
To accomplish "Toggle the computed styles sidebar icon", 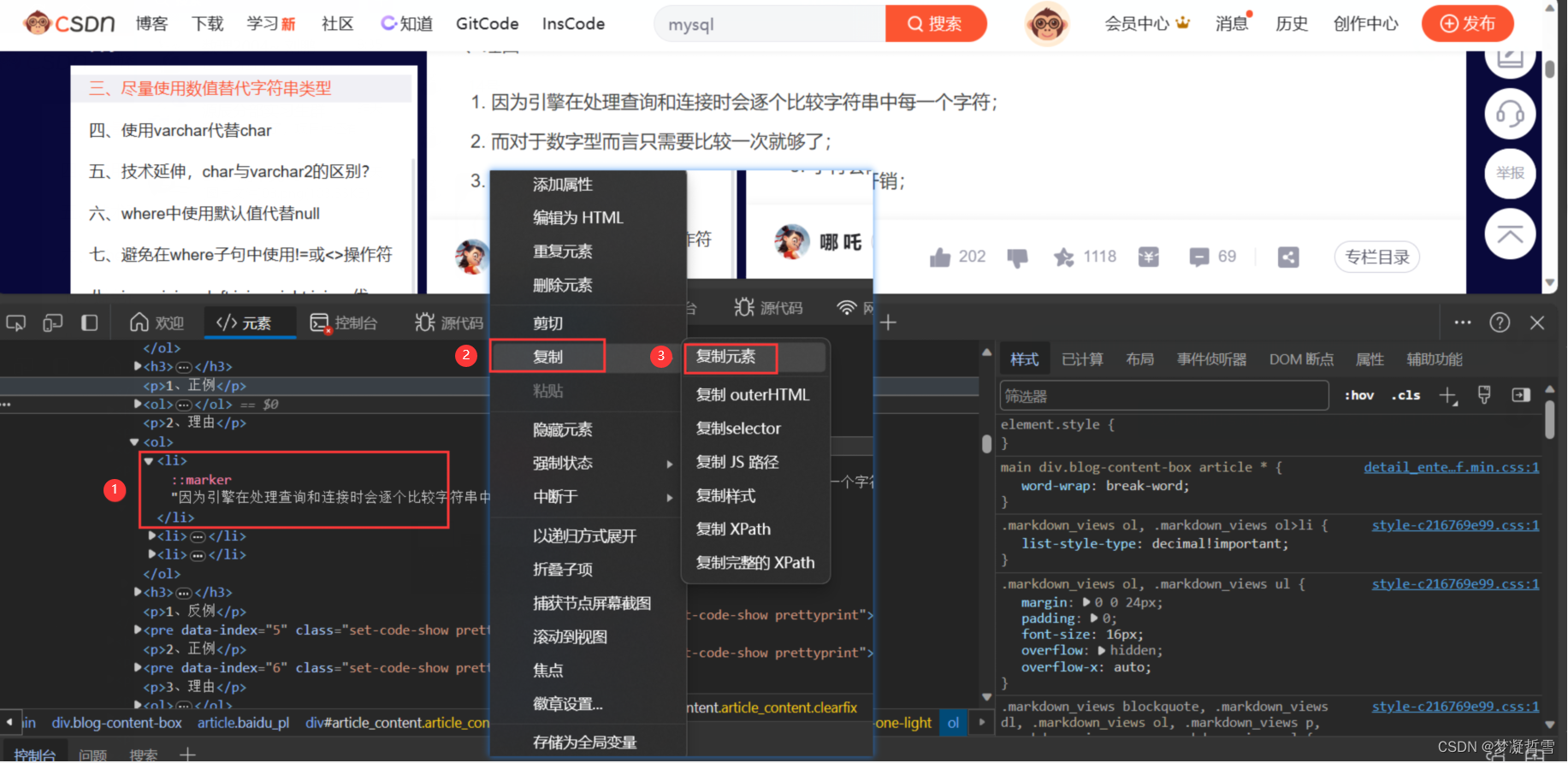I will 1521,394.
